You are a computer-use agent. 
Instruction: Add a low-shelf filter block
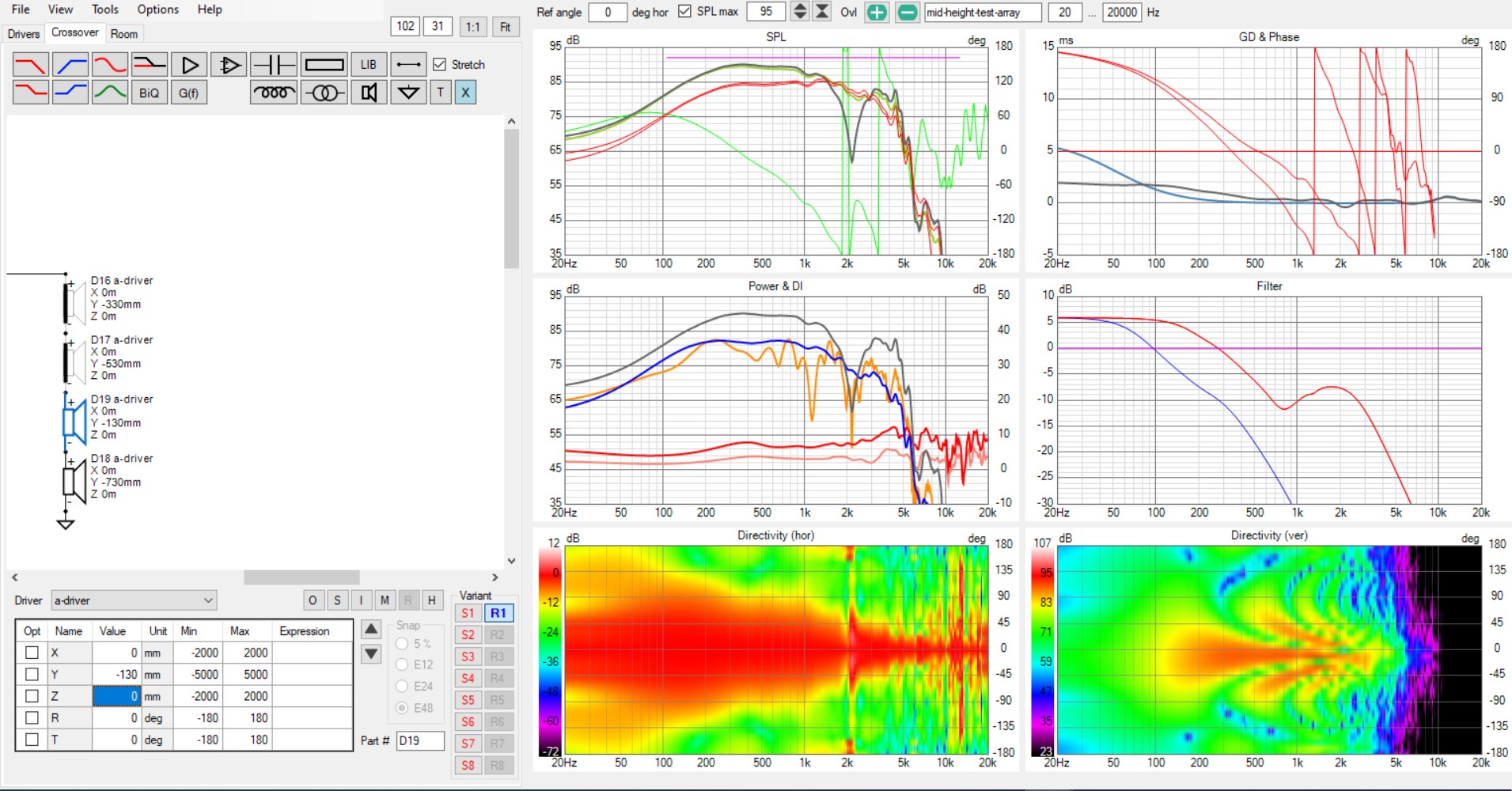click(x=31, y=93)
